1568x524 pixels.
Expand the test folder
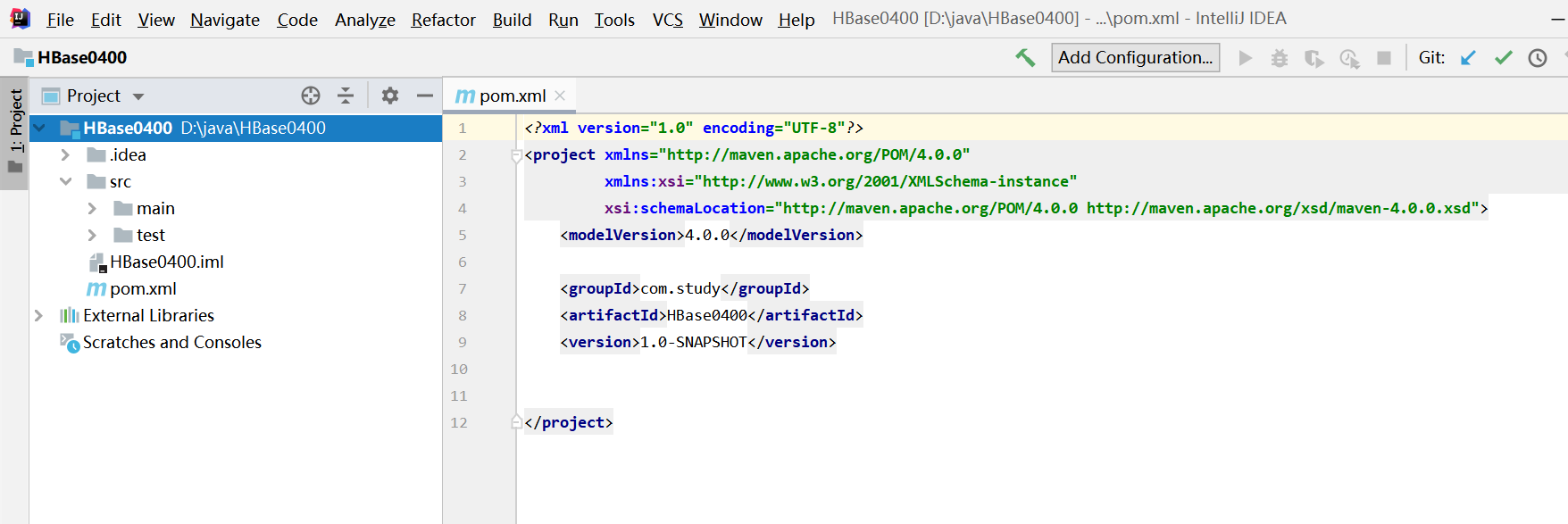click(x=92, y=236)
